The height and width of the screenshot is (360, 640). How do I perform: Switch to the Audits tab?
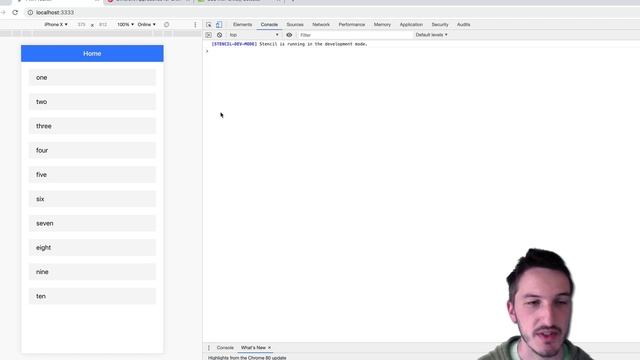463,24
